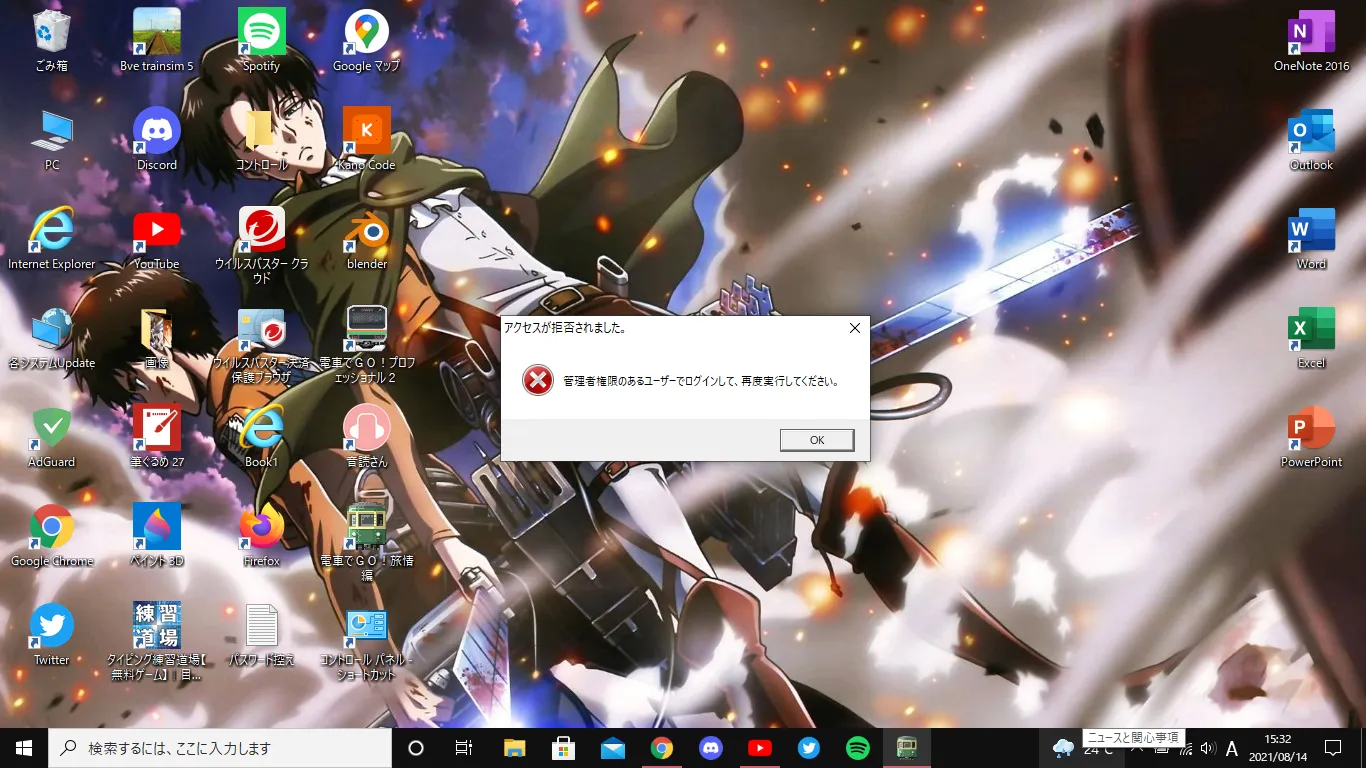This screenshot has width=1366, height=768.
Task: Select the Excel desktop shortcut
Action: pos(1311,338)
